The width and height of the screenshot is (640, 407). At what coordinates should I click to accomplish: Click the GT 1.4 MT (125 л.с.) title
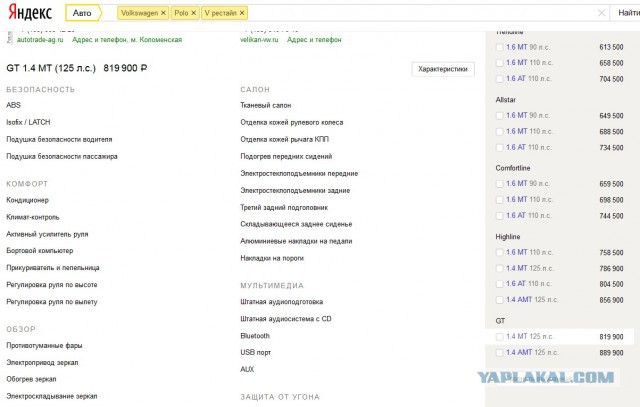51,68
